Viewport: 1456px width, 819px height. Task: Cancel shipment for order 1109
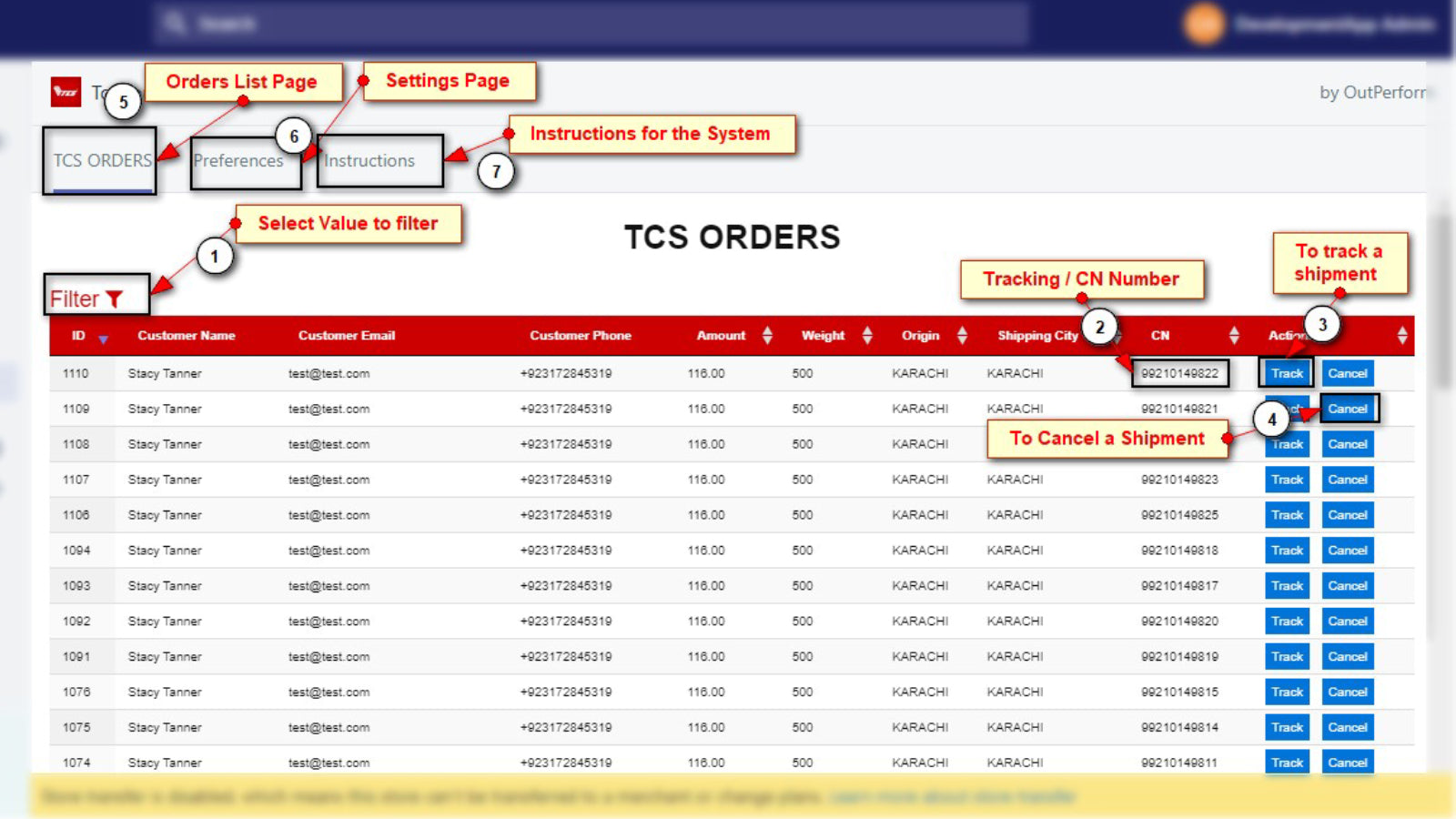1348,409
